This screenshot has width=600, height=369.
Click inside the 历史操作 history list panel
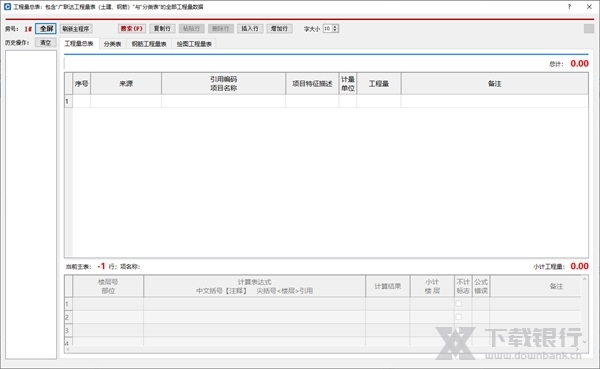pos(31,204)
